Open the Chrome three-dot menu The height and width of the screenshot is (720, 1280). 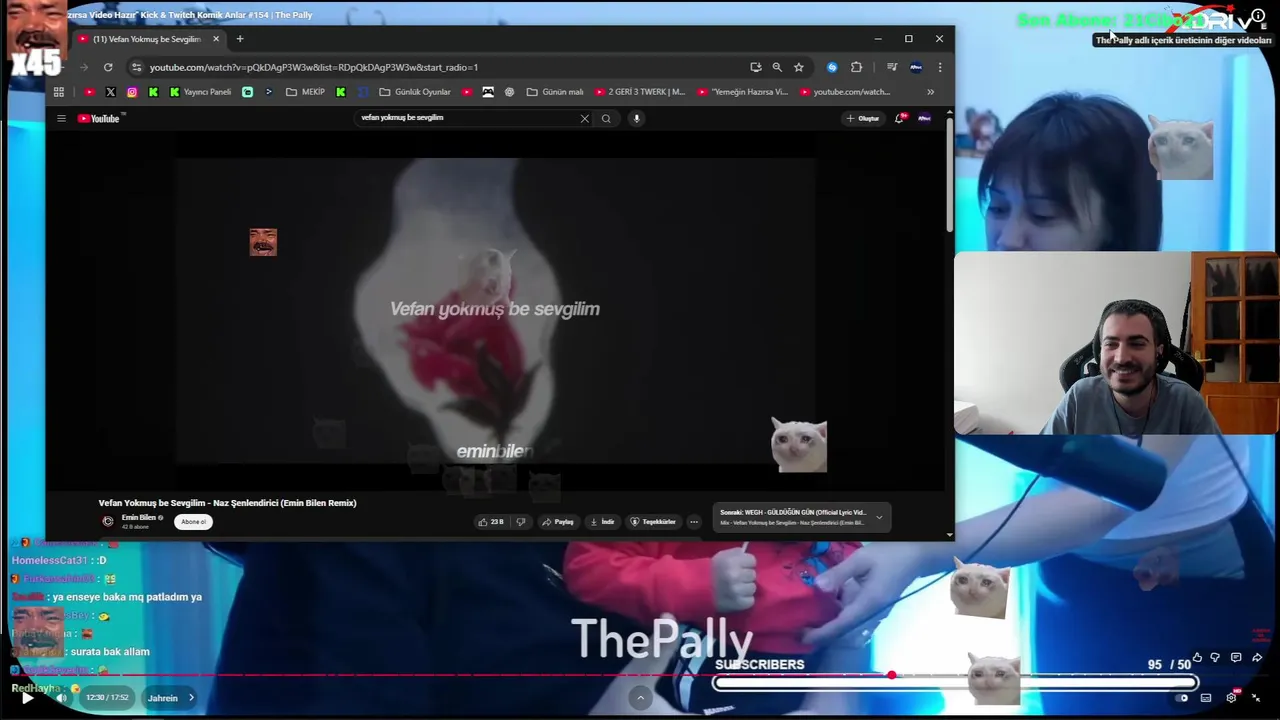tap(939, 67)
